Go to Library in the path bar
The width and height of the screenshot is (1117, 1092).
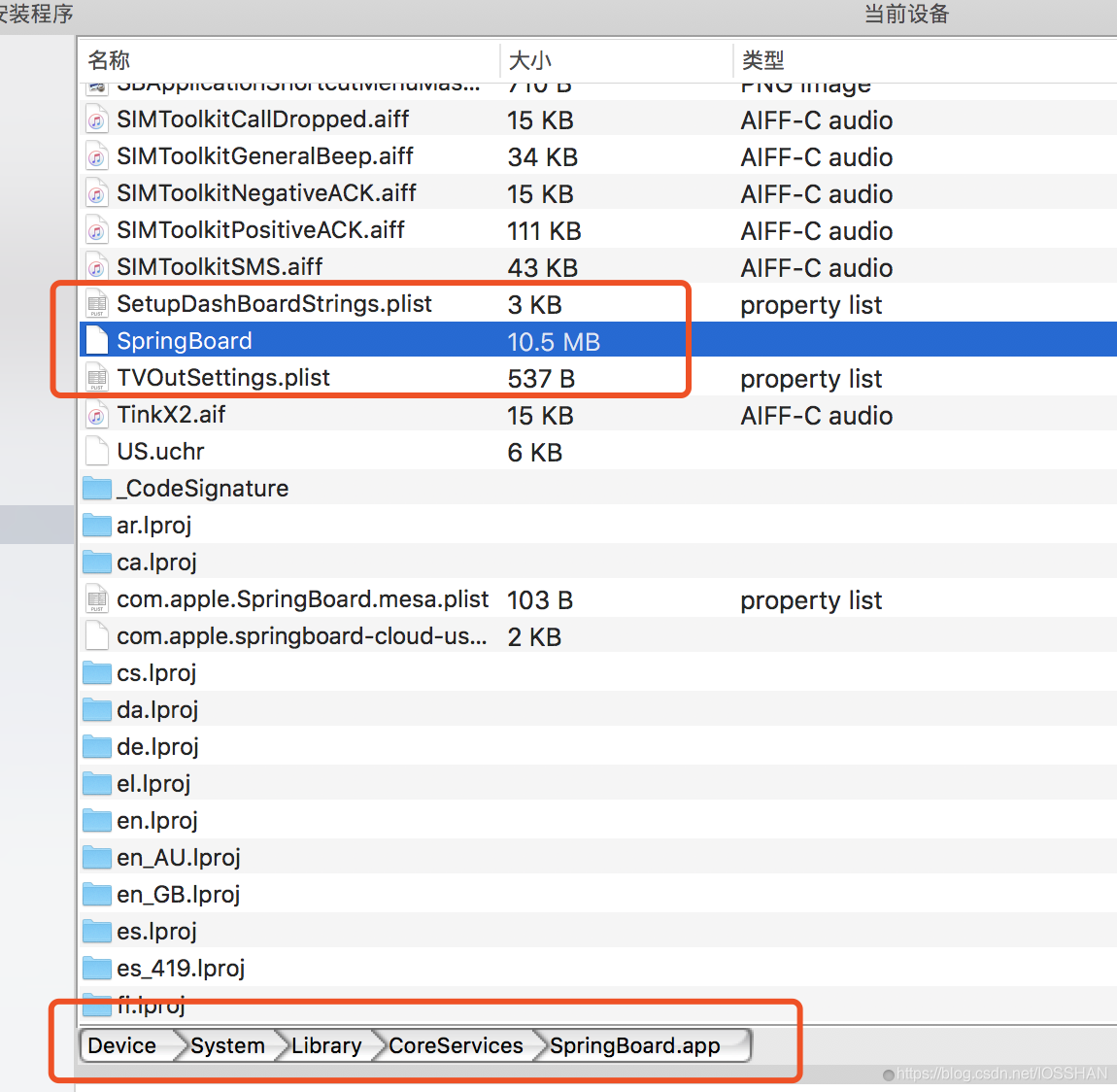tap(326, 1045)
